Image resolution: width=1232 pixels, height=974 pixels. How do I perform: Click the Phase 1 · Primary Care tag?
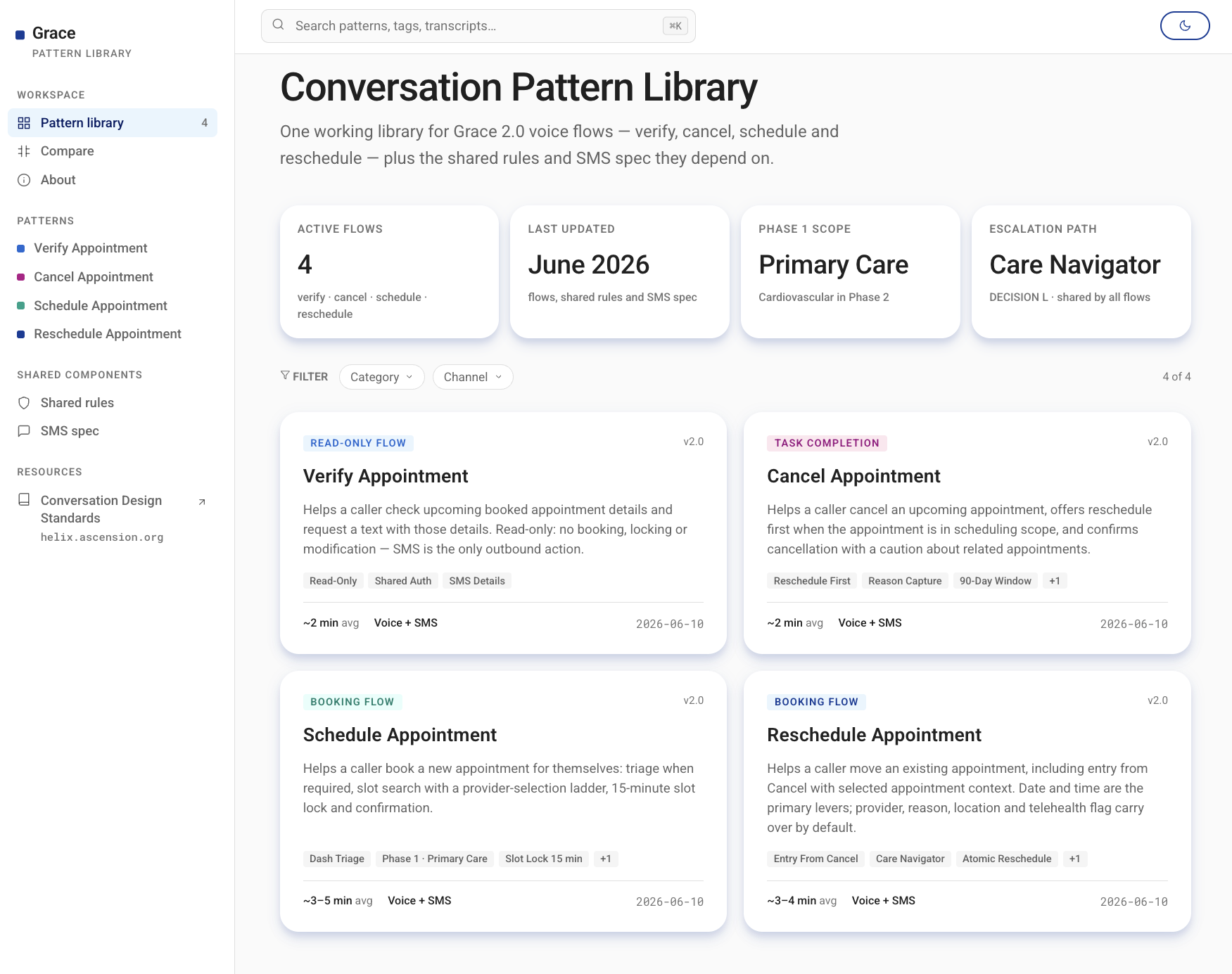click(x=435, y=859)
